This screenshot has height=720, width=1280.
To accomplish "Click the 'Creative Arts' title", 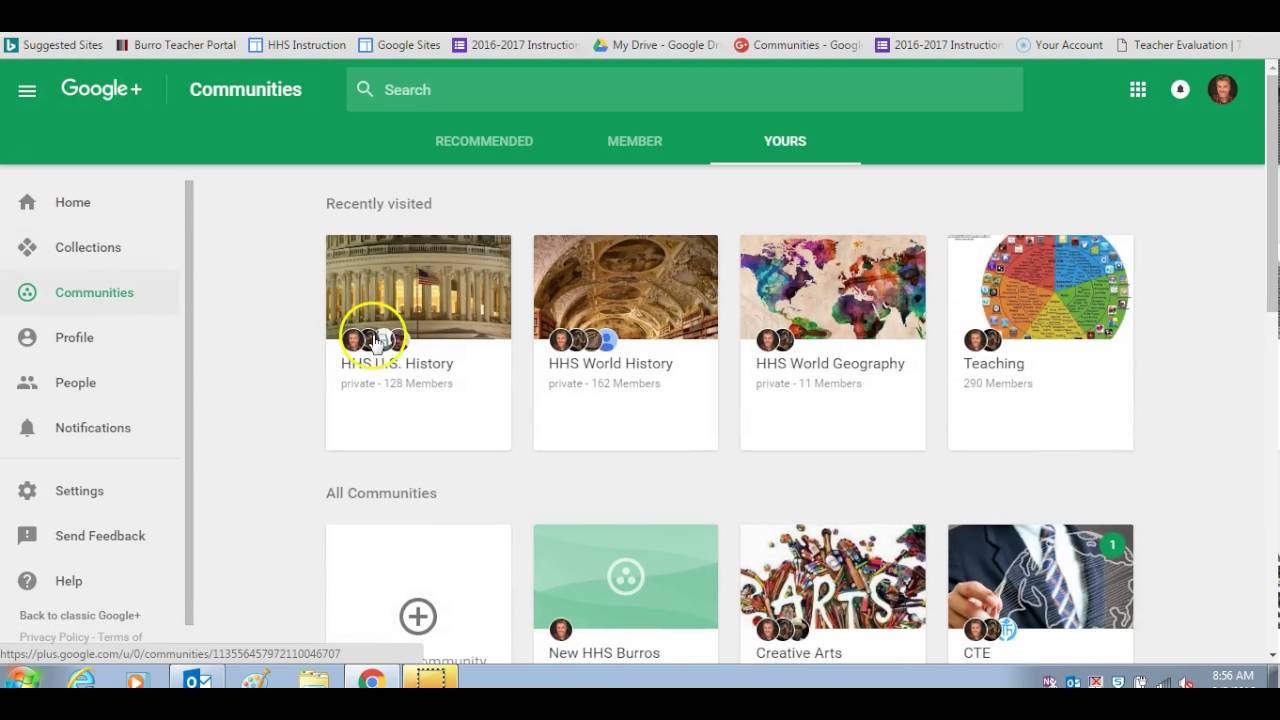I will 799,653.
